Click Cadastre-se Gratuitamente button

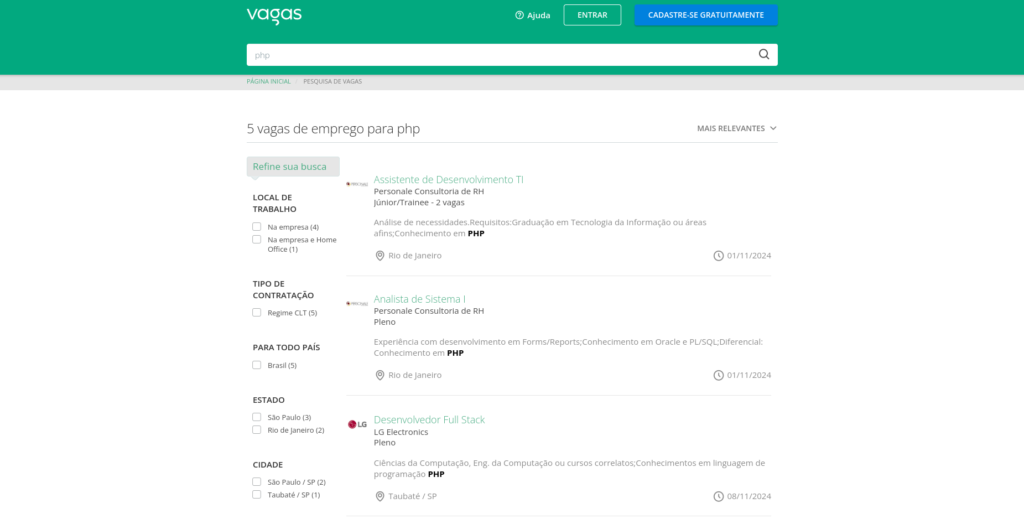[x=706, y=15]
